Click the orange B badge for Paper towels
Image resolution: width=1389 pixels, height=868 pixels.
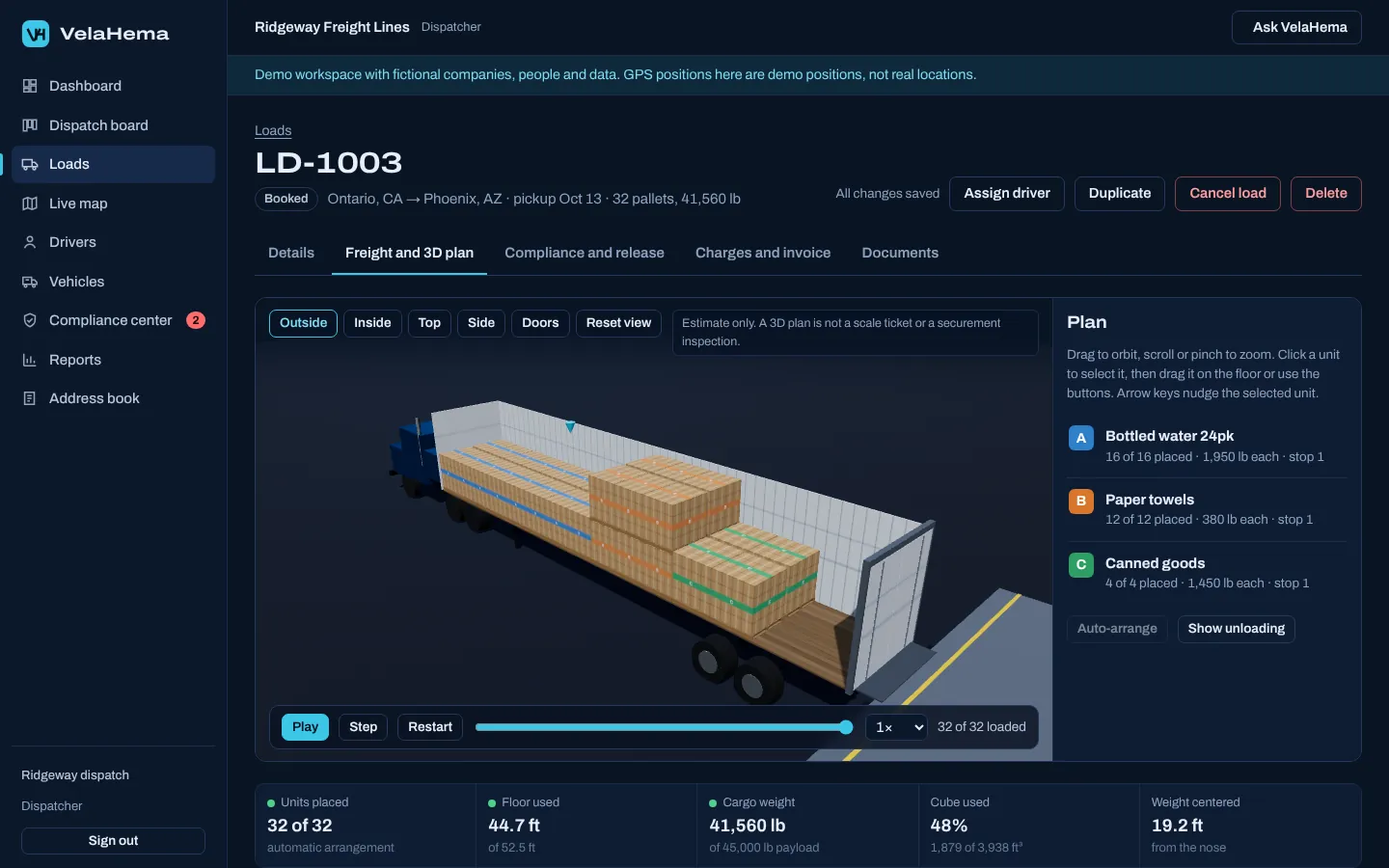pos(1081,502)
